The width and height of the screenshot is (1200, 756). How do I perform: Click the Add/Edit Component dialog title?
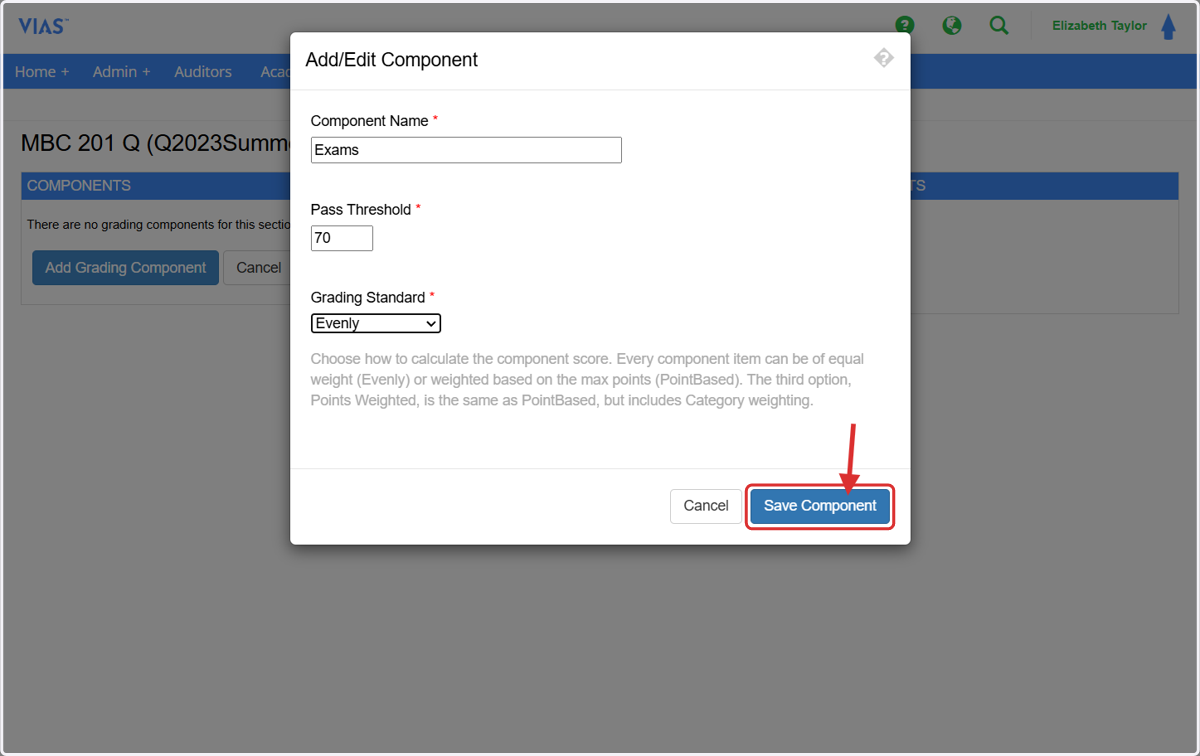392,60
